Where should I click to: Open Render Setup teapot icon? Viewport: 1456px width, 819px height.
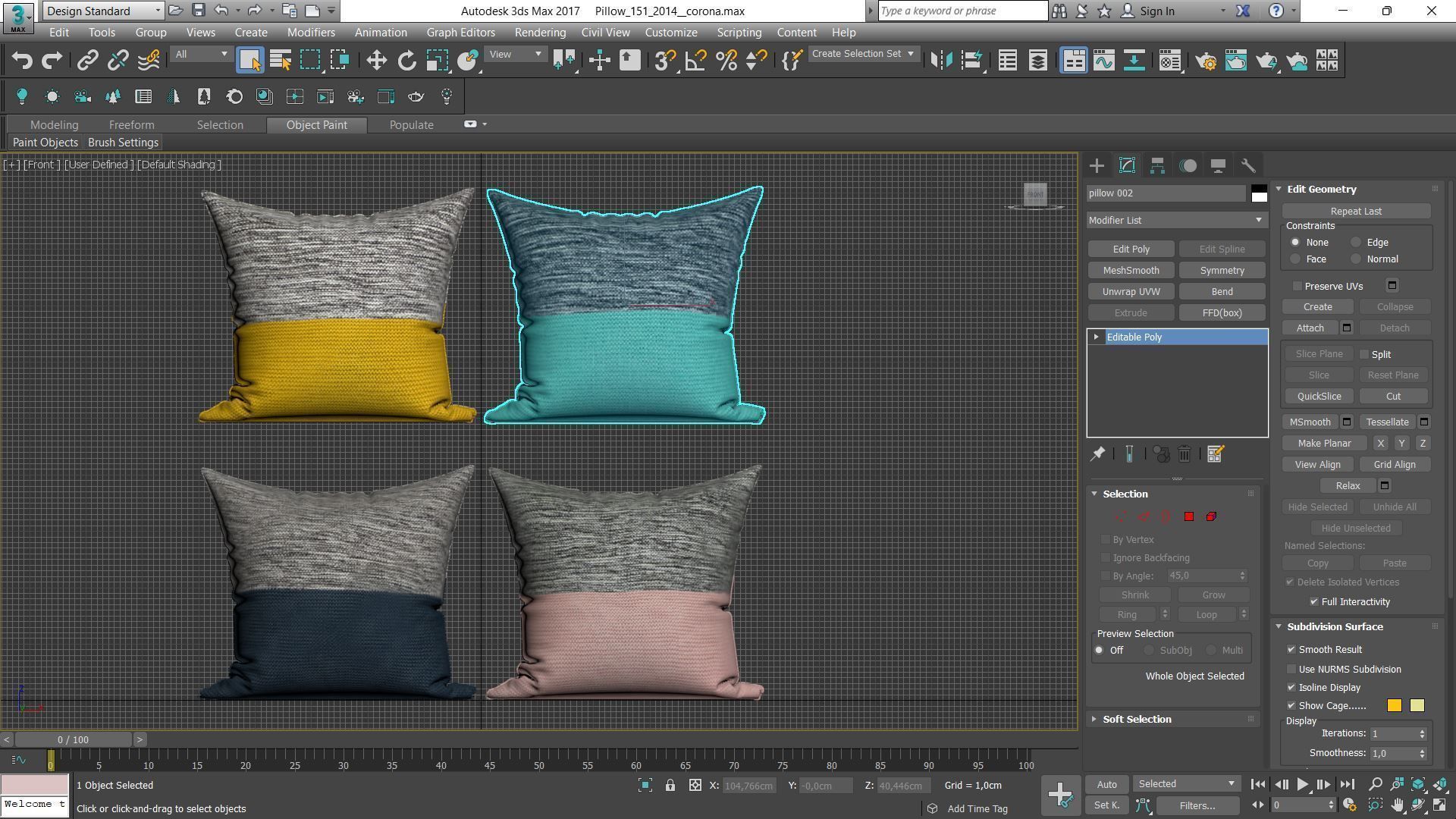click(x=1206, y=61)
